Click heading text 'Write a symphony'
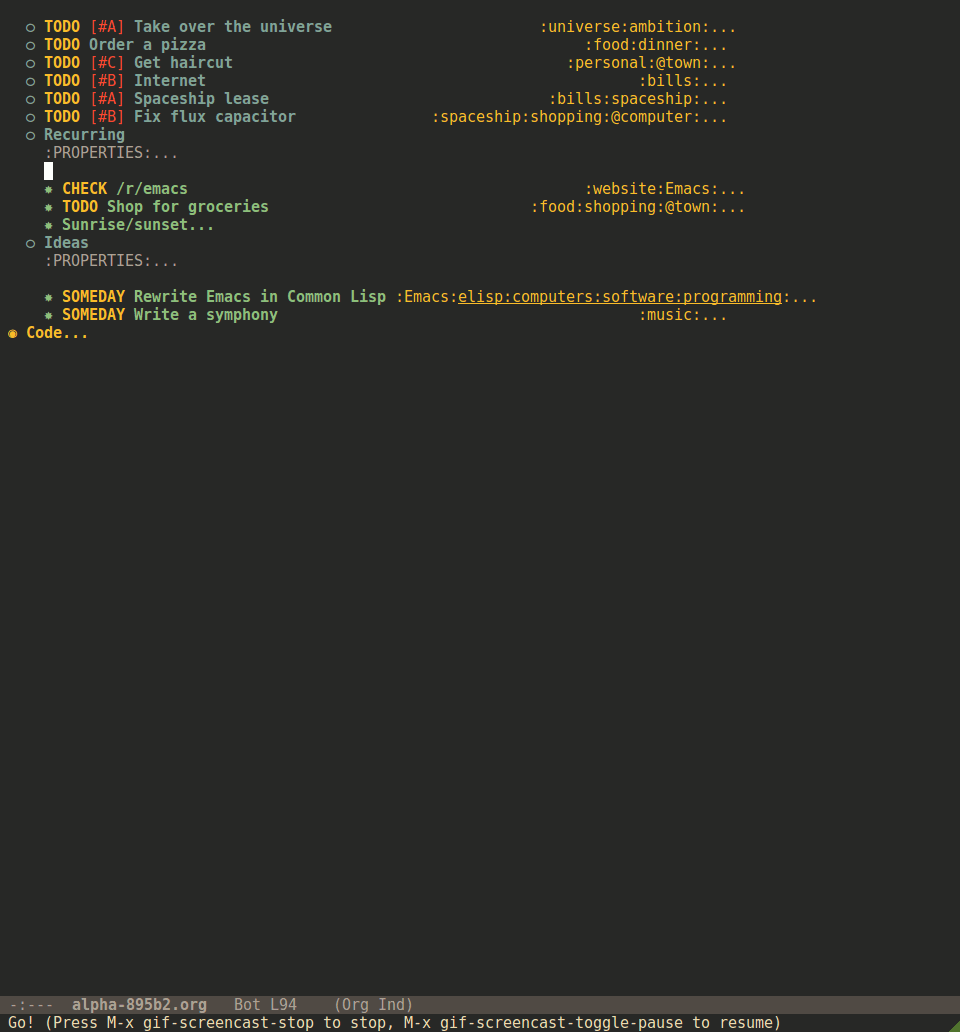 coord(206,315)
